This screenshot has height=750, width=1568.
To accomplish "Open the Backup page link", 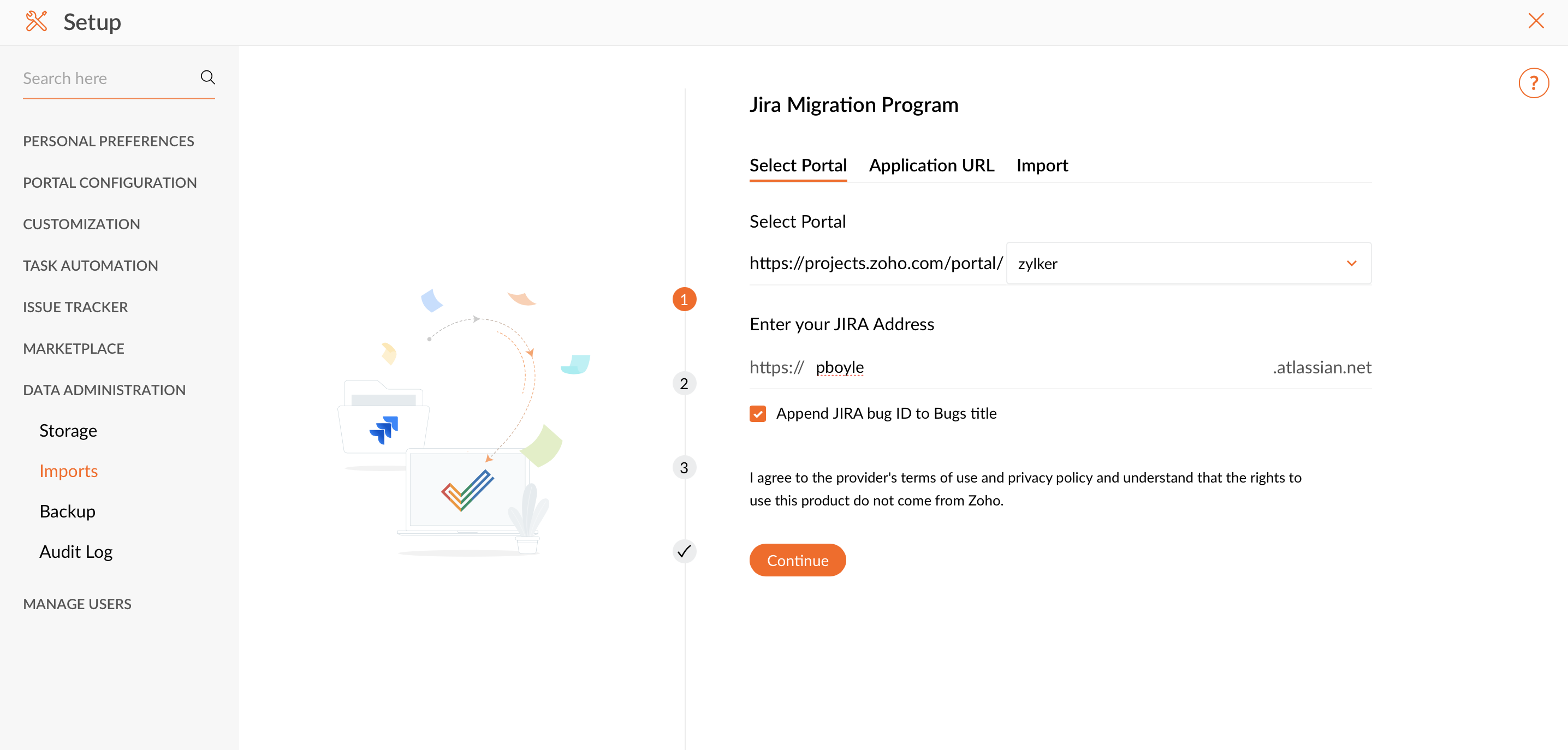I will (x=67, y=511).
